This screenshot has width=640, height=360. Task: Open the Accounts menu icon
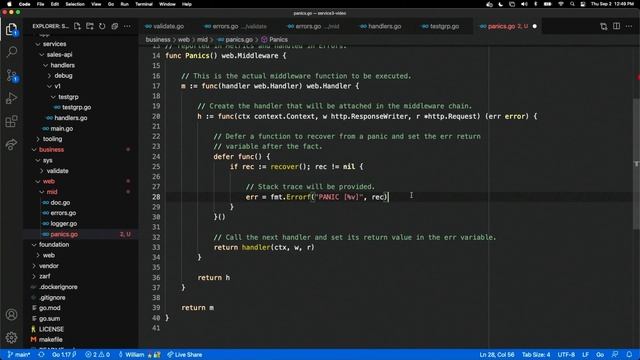[x=11, y=315]
